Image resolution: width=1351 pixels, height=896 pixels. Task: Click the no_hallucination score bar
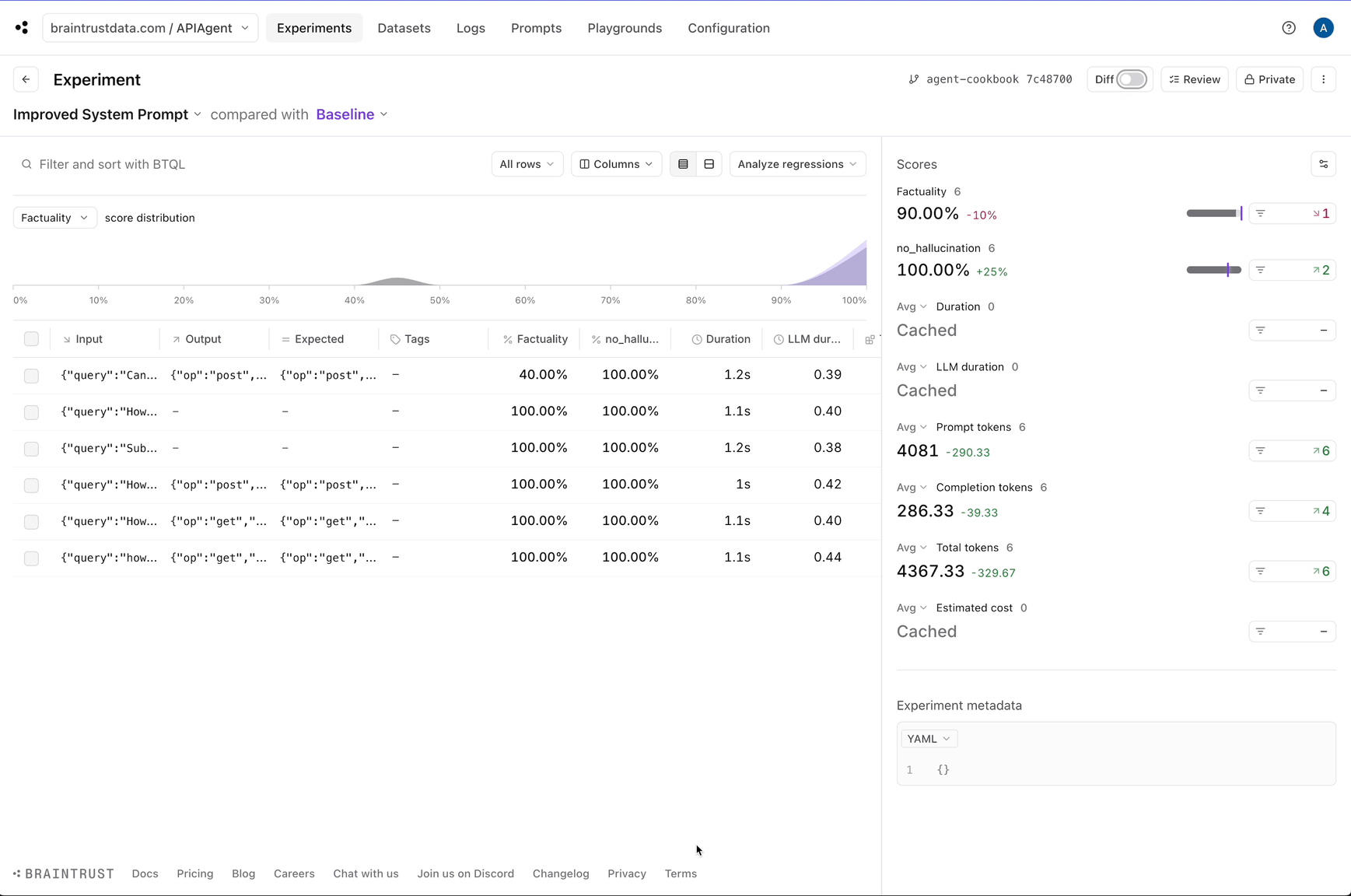[1213, 270]
